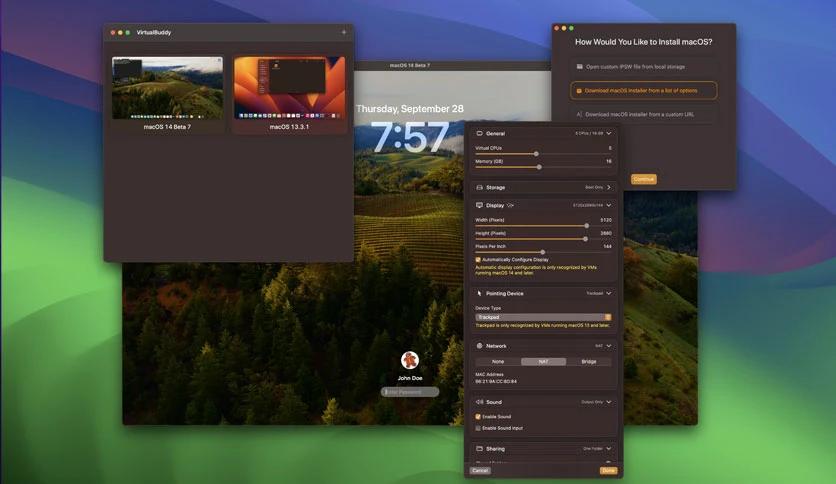
Task: Select None network mode segment
Action: [498, 361]
